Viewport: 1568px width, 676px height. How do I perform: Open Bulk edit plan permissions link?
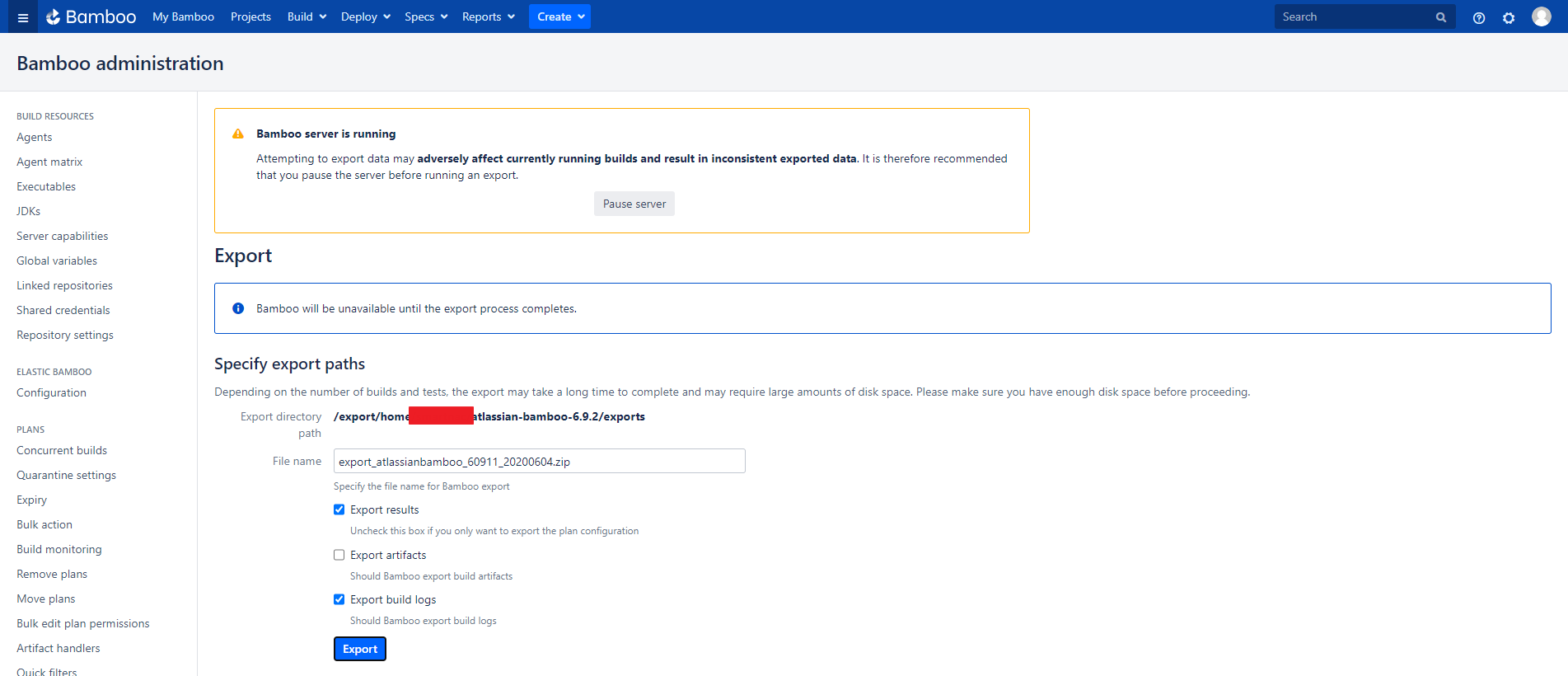[x=83, y=623]
